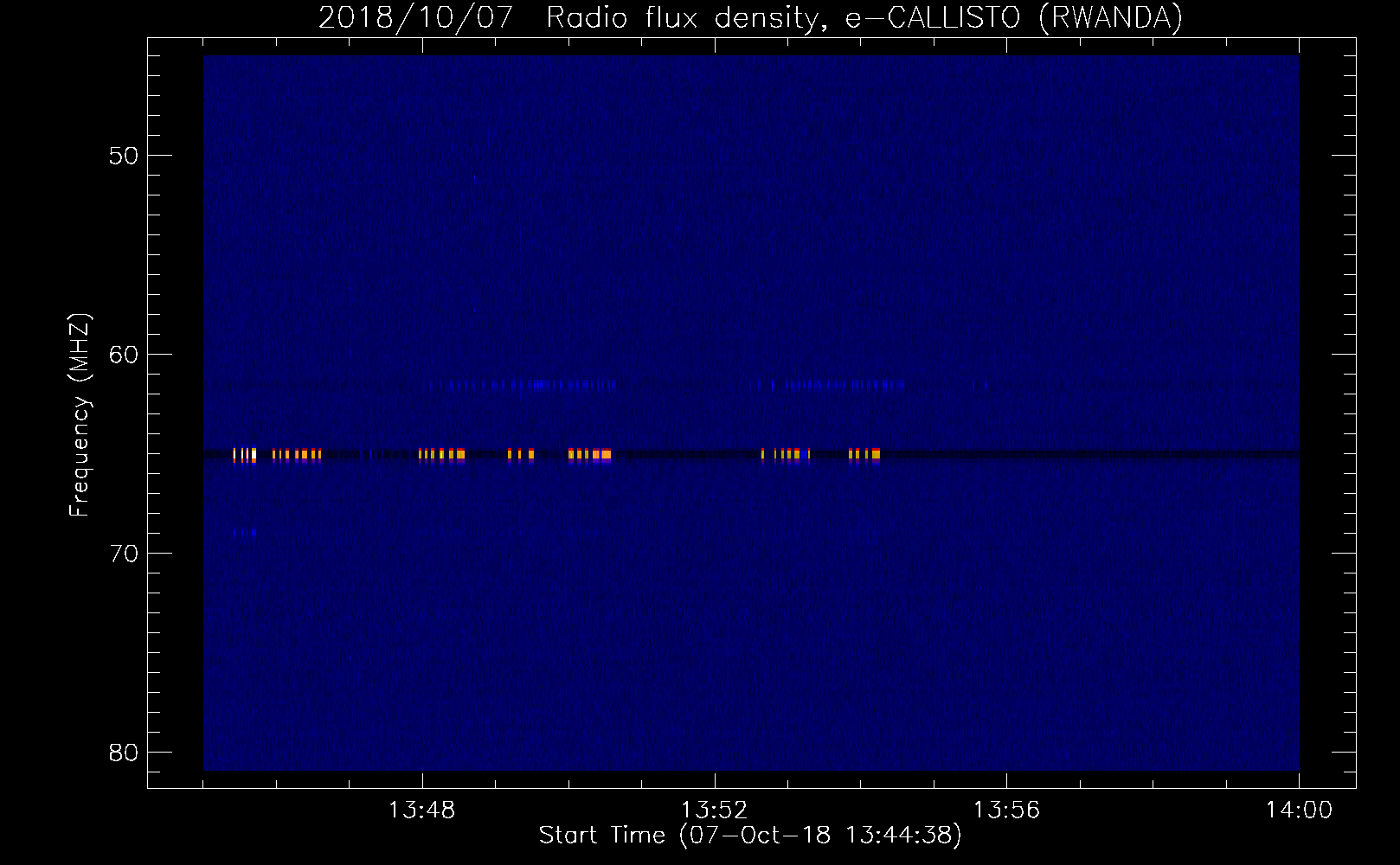
Task: Click the 70 MHz frequency tick label
Action: pos(124,554)
